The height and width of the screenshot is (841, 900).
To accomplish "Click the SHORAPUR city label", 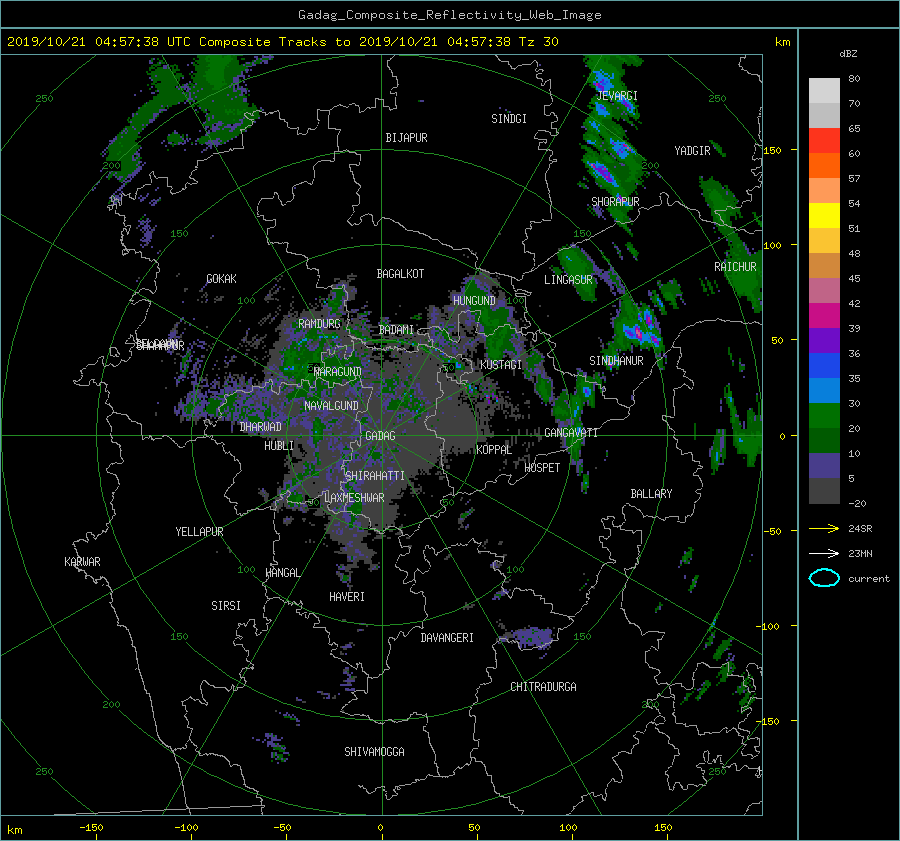I will click(615, 201).
